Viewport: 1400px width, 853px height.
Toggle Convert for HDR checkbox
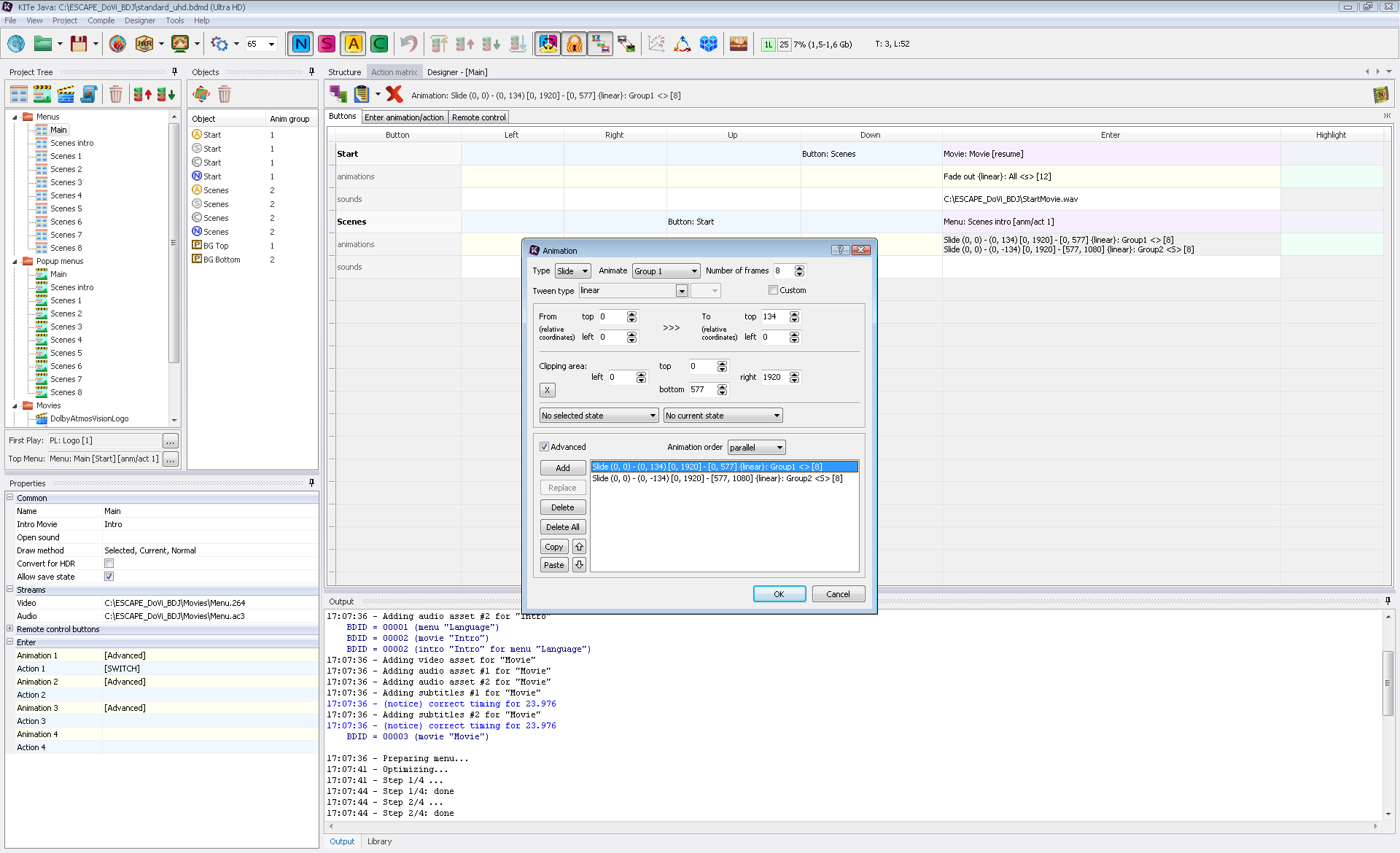point(109,564)
